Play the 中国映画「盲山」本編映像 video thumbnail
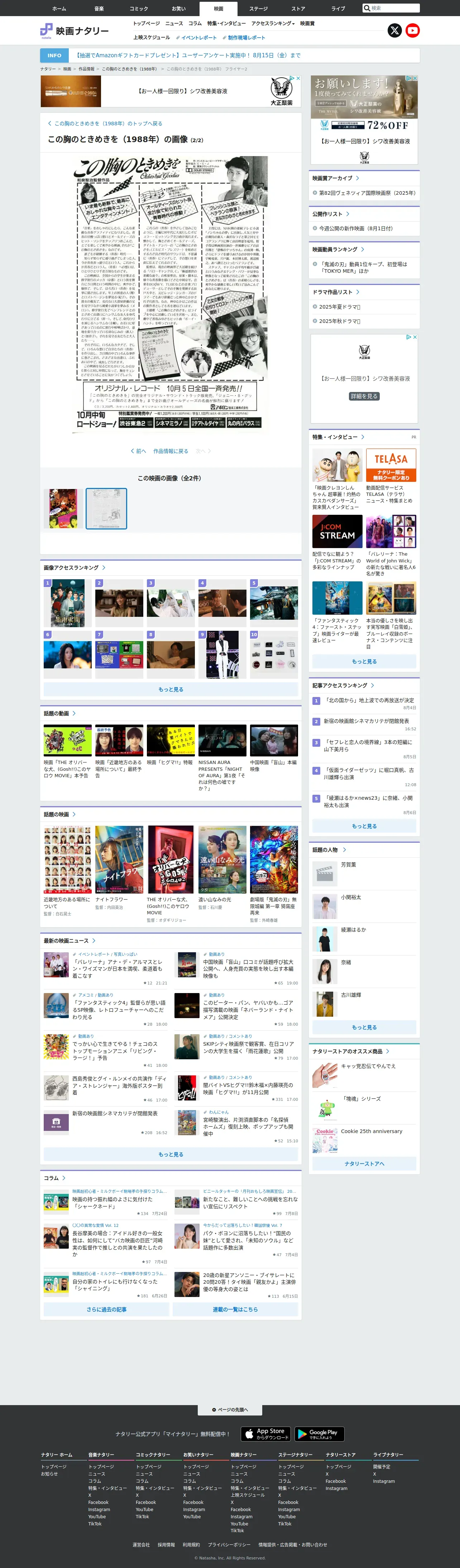 pyautogui.click(x=274, y=740)
